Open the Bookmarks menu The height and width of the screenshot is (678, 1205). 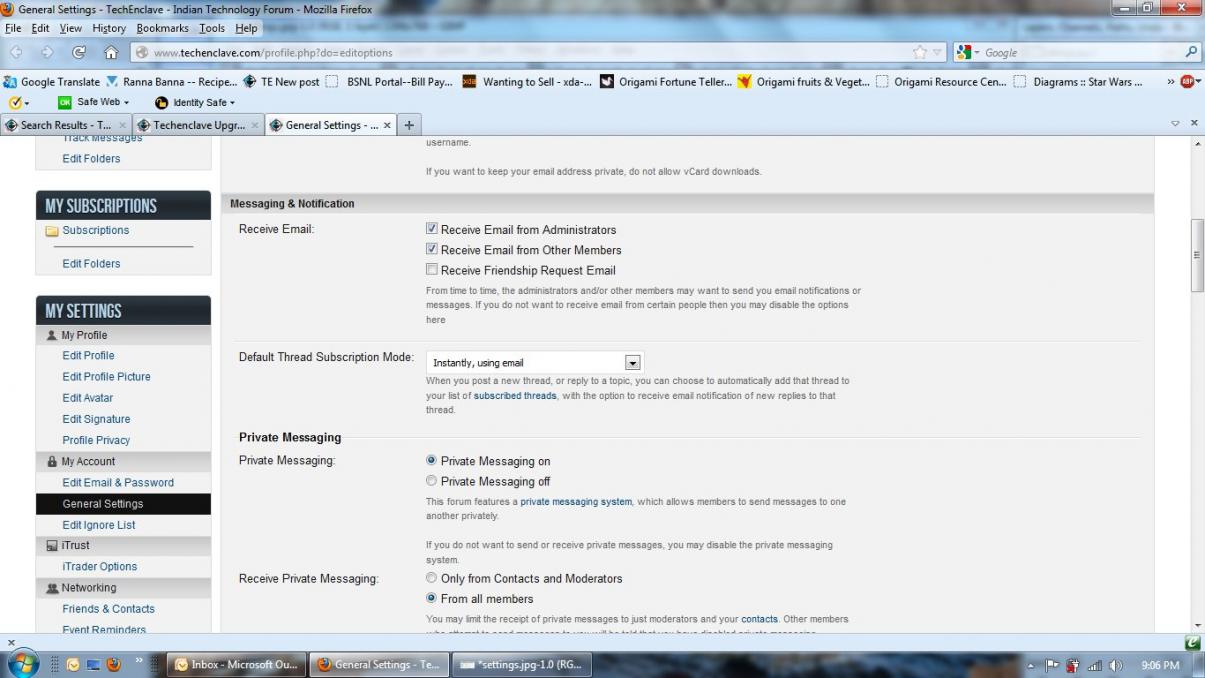(x=163, y=28)
